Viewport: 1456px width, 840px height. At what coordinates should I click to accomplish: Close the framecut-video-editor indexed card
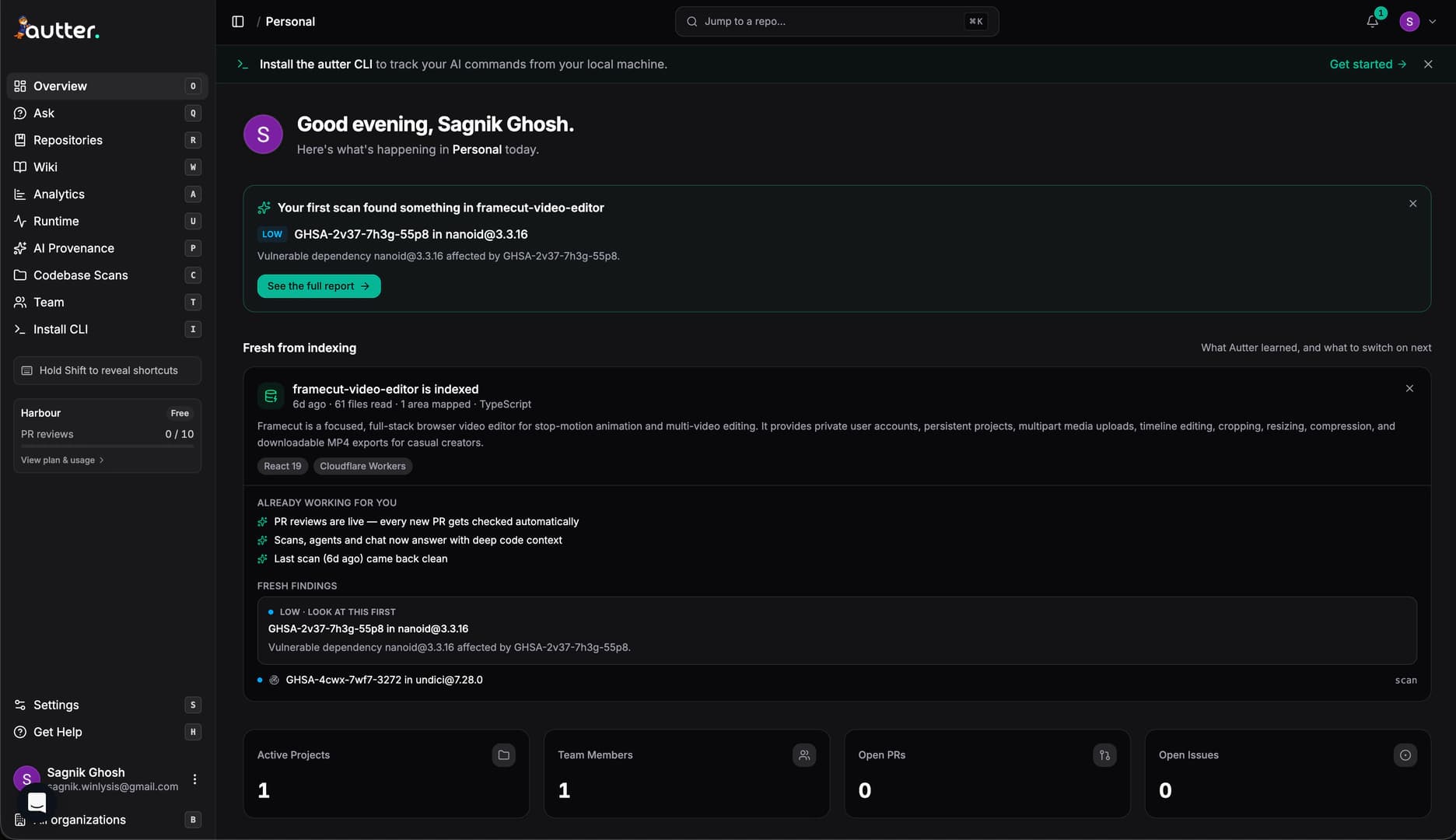point(1409,389)
